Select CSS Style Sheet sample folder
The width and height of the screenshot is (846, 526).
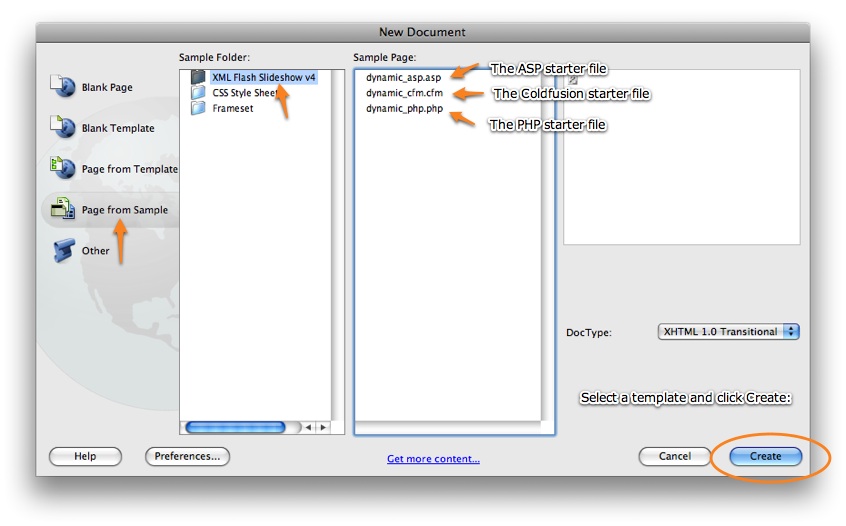(x=244, y=93)
